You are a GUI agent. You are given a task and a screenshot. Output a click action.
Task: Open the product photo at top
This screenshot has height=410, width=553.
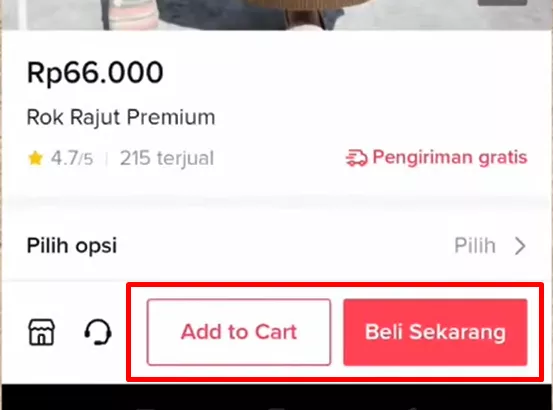tap(276, 15)
